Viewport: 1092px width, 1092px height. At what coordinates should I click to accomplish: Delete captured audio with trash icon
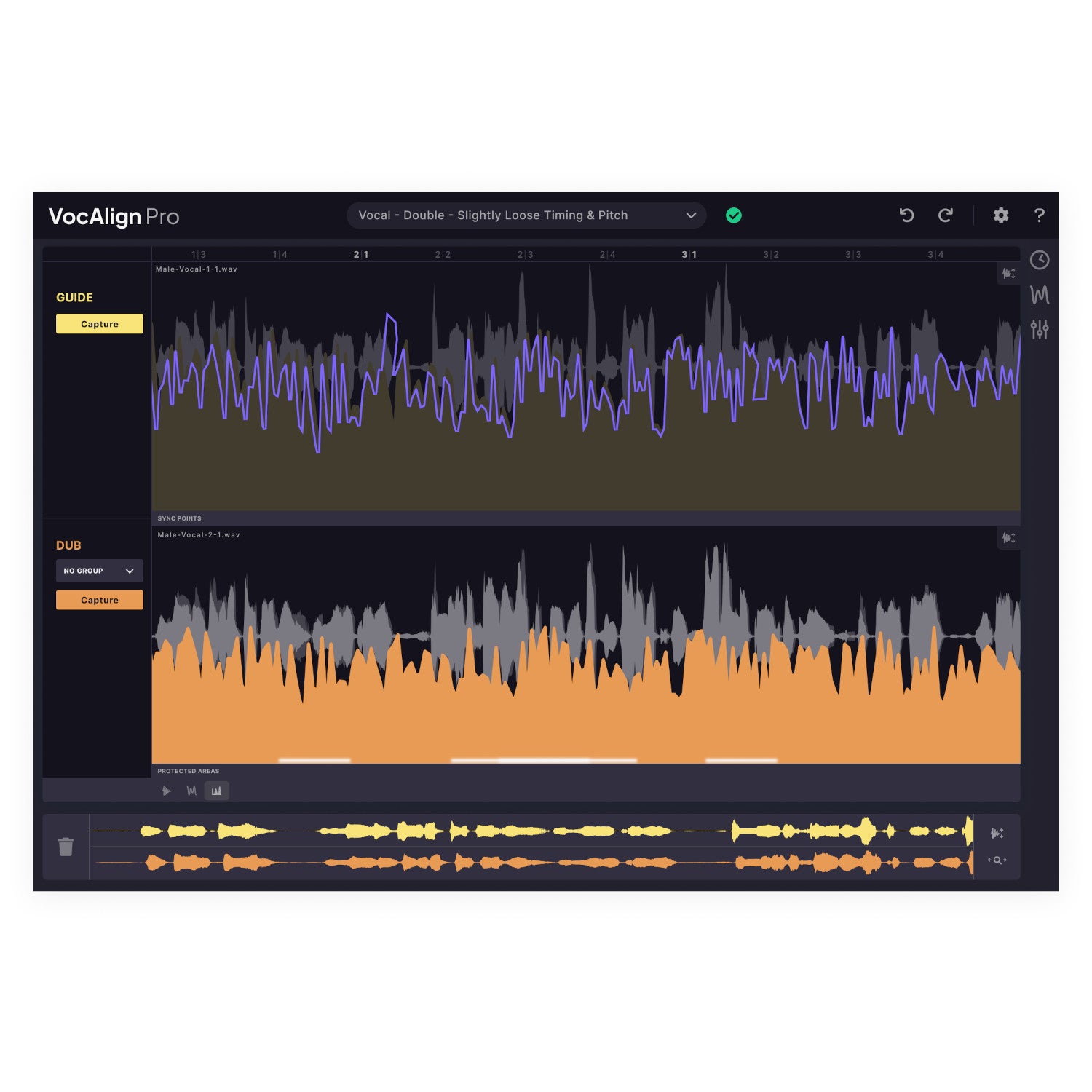point(66,847)
